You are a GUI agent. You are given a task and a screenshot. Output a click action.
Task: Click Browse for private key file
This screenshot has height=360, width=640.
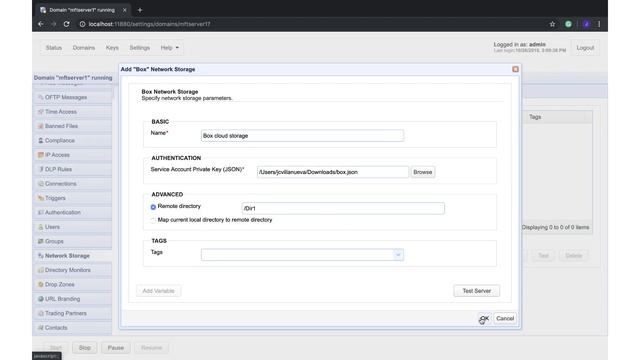point(422,172)
